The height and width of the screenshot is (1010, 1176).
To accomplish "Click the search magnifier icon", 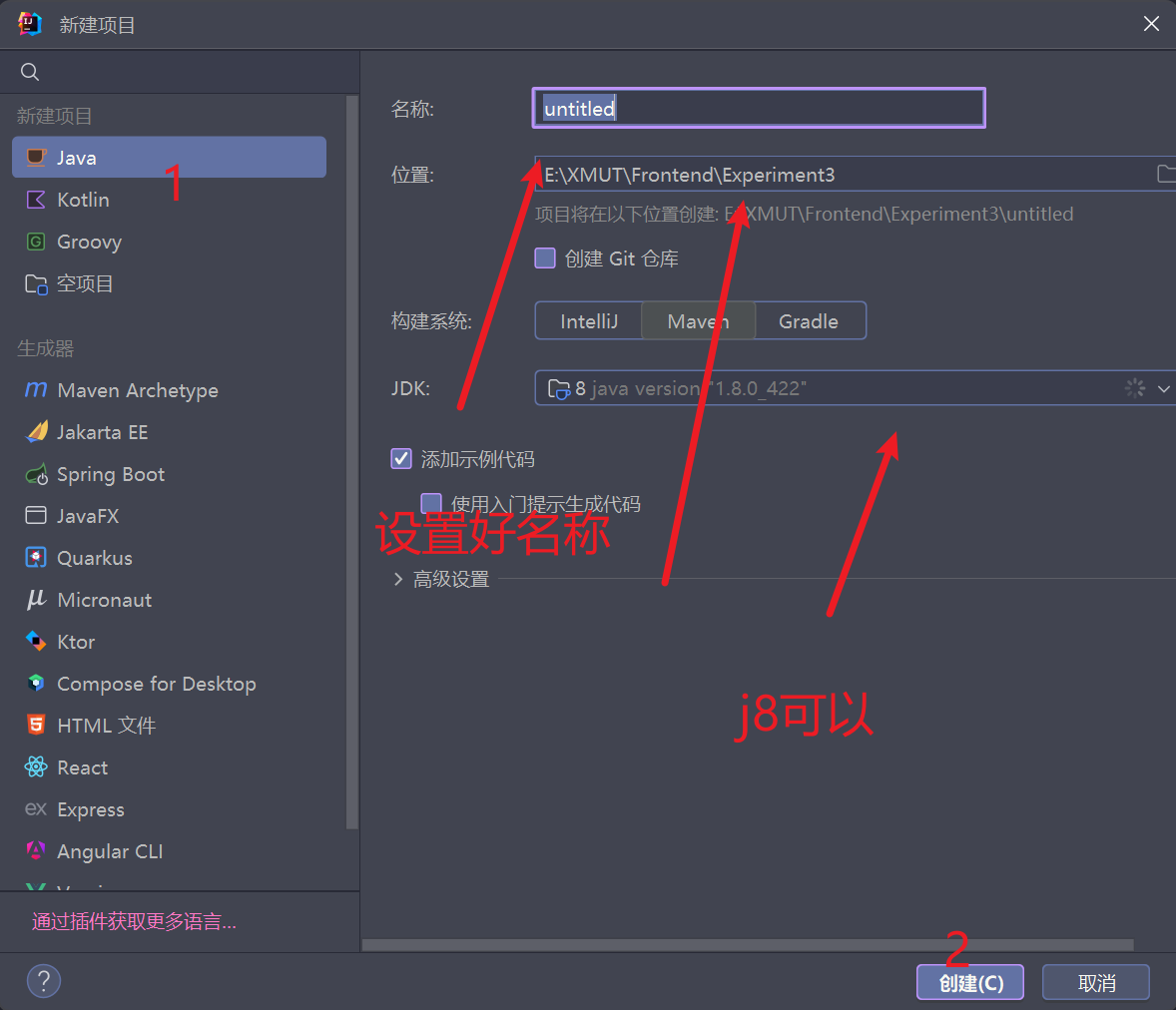I will [30, 72].
